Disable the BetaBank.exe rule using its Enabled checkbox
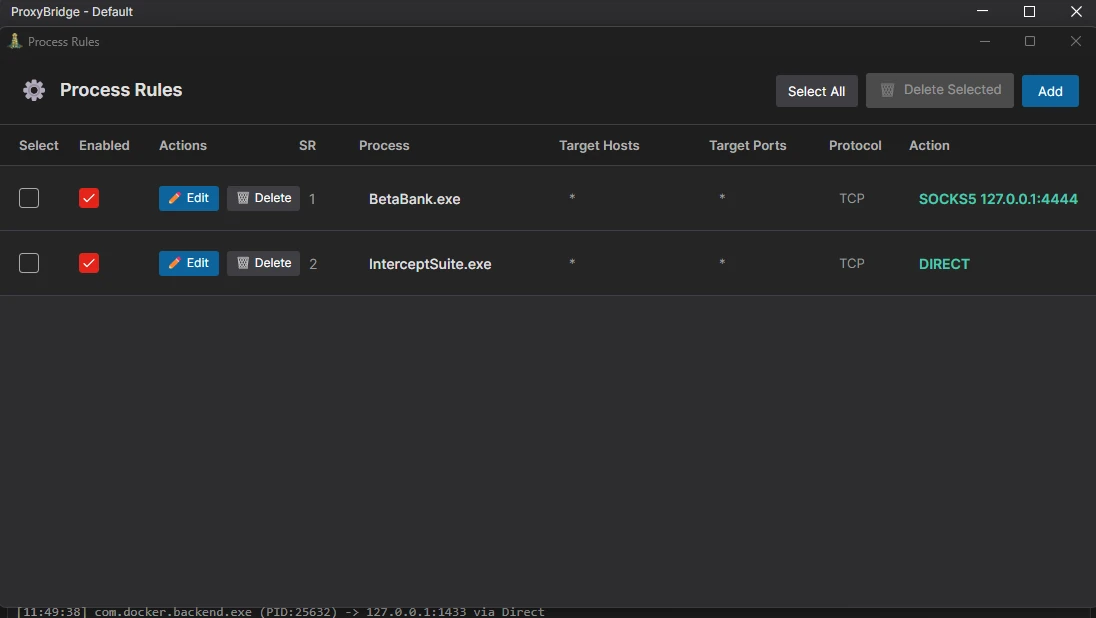Screen dimensions: 1096x618 [89, 198]
